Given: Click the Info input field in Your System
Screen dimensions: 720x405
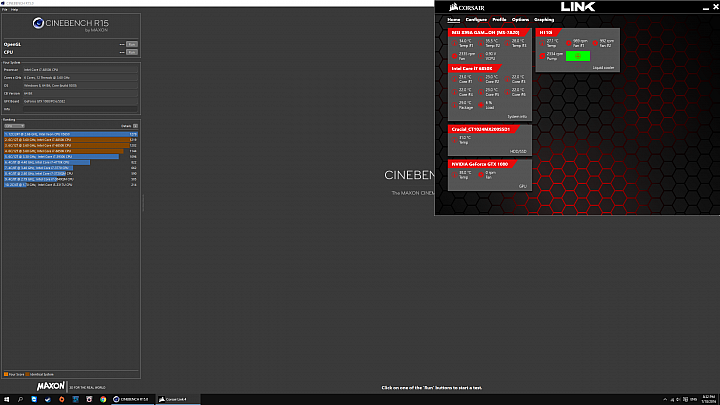Looking at the screenshot, I should tap(80, 109).
